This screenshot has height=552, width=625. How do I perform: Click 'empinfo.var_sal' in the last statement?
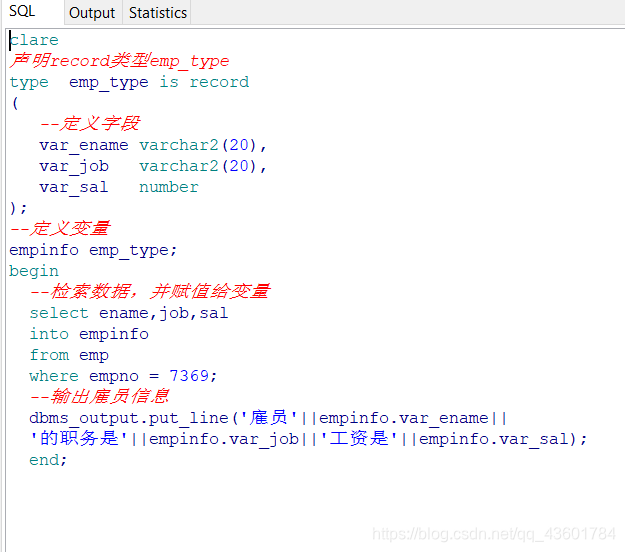coord(493,439)
